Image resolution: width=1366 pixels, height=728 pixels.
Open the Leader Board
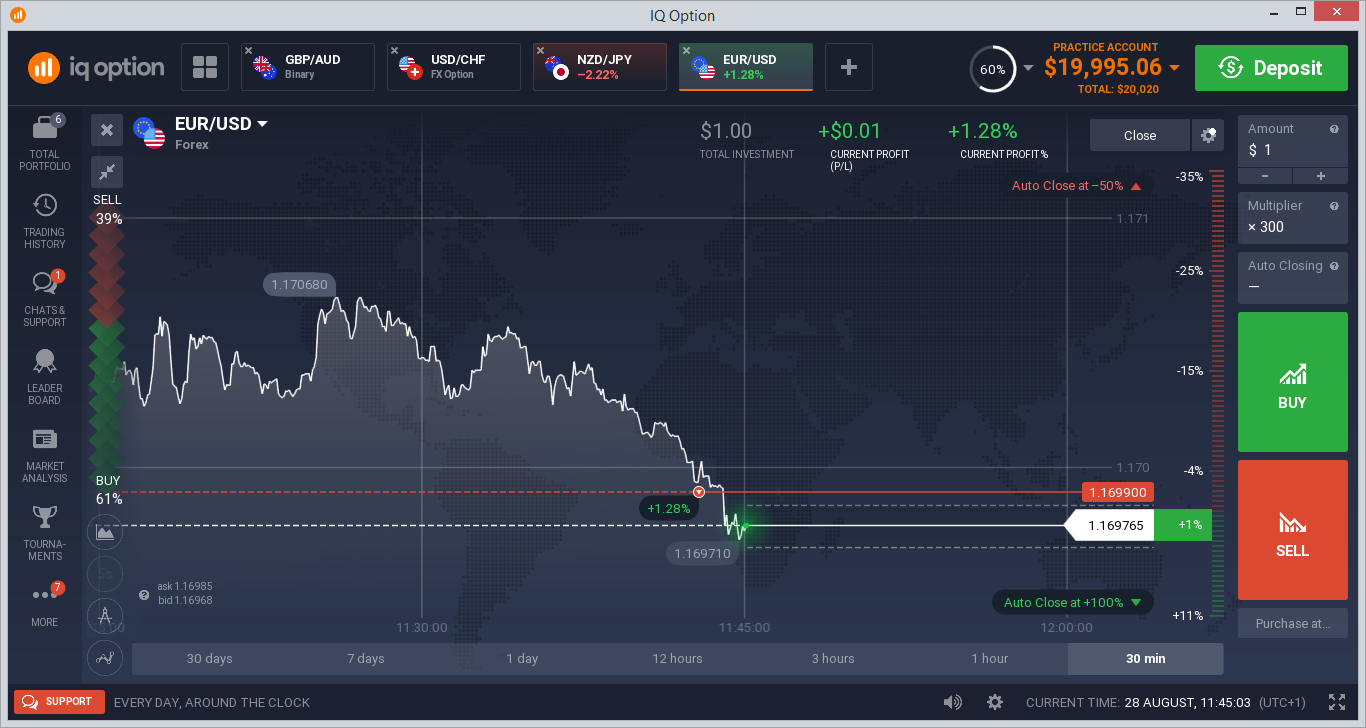pos(44,377)
